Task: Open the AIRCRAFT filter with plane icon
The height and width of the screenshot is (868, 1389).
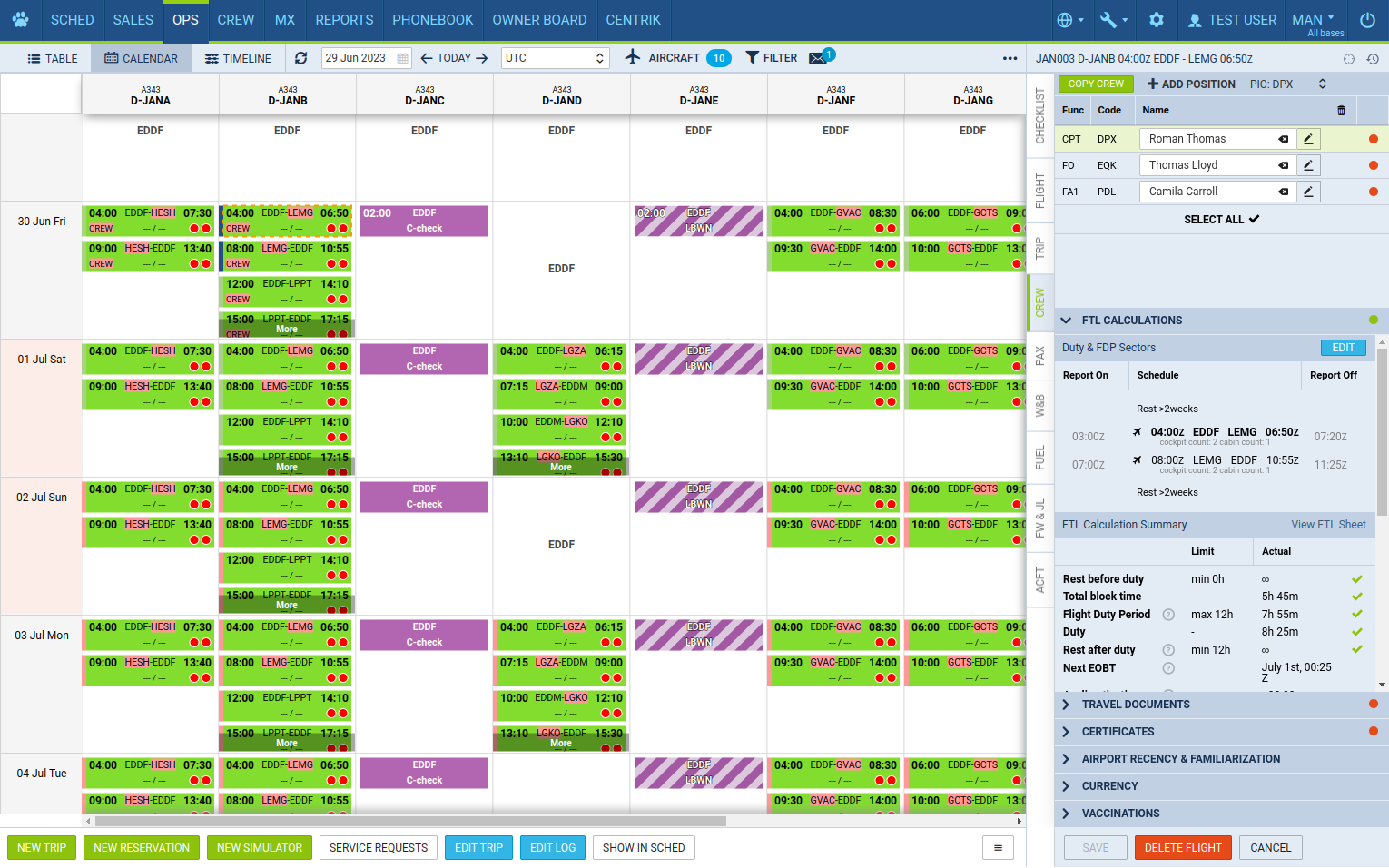Action: coord(677,58)
